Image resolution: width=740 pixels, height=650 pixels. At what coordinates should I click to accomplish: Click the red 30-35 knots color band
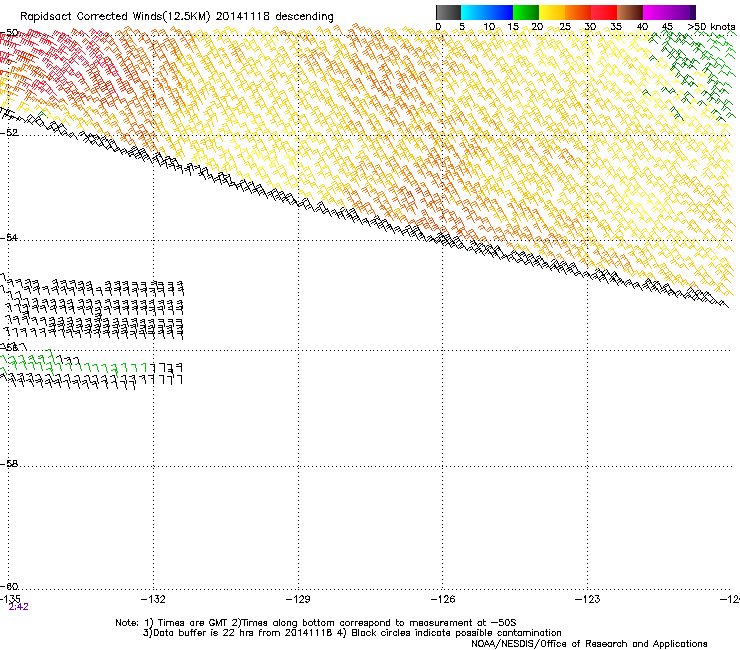tap(604, 12)
